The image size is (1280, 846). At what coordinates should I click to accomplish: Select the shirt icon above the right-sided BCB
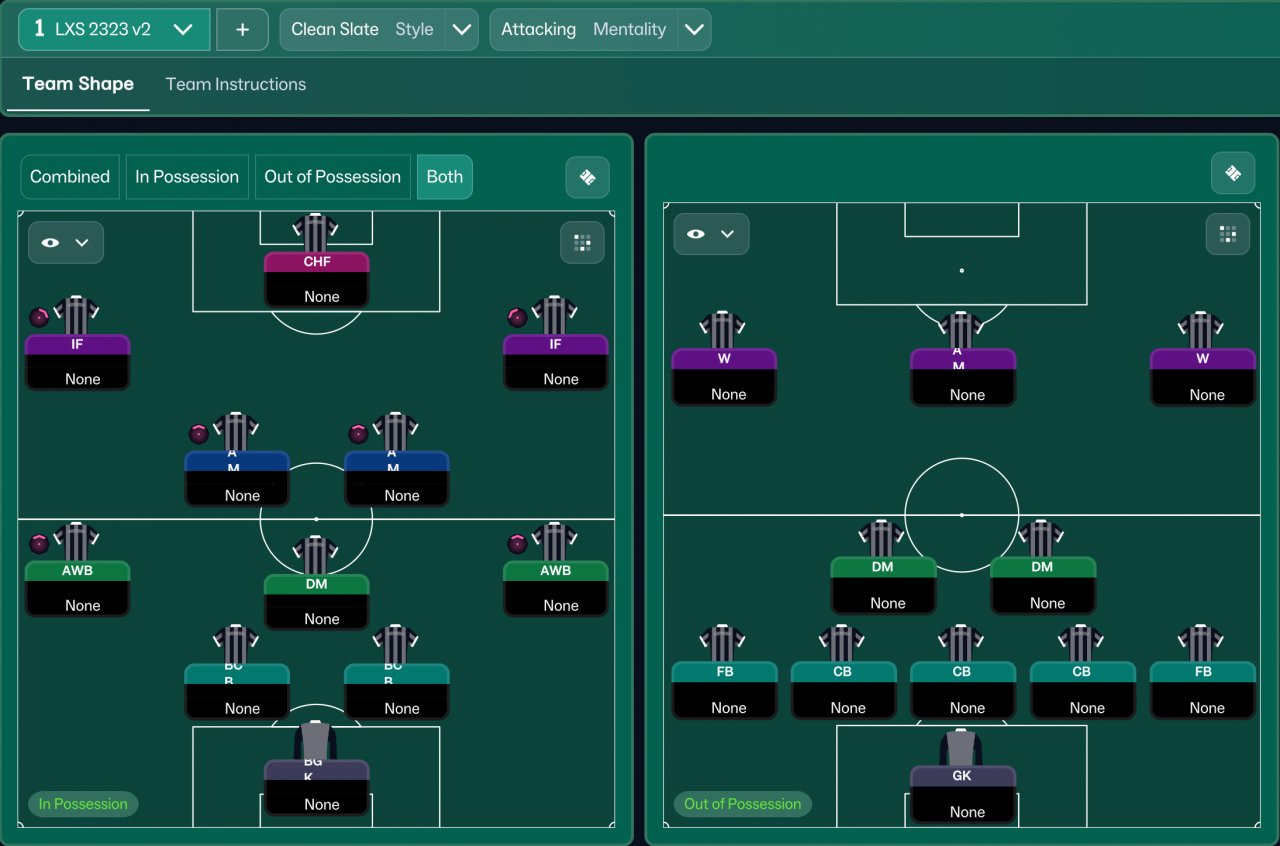396,644
